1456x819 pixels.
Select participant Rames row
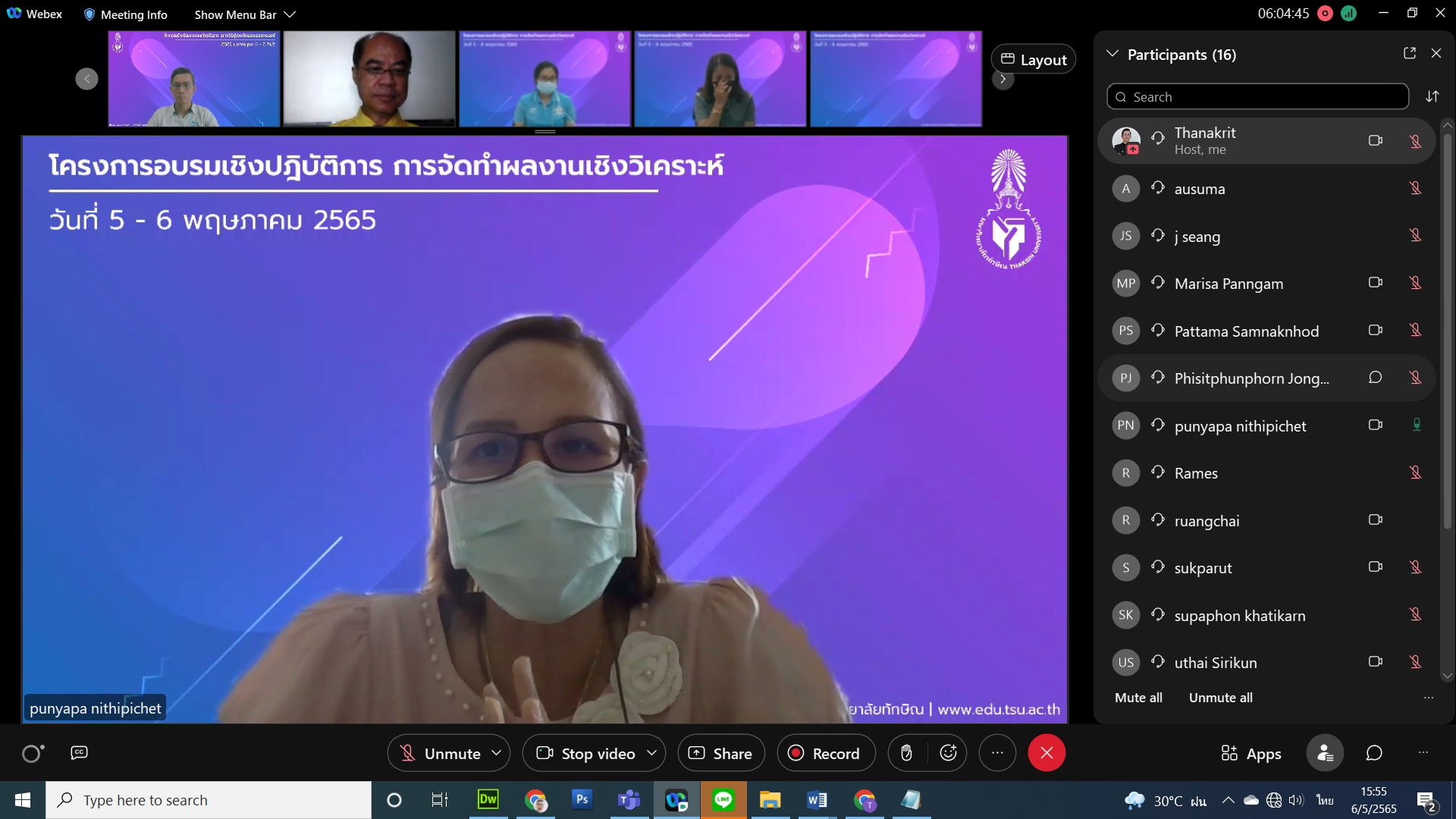coord(1266,473)
